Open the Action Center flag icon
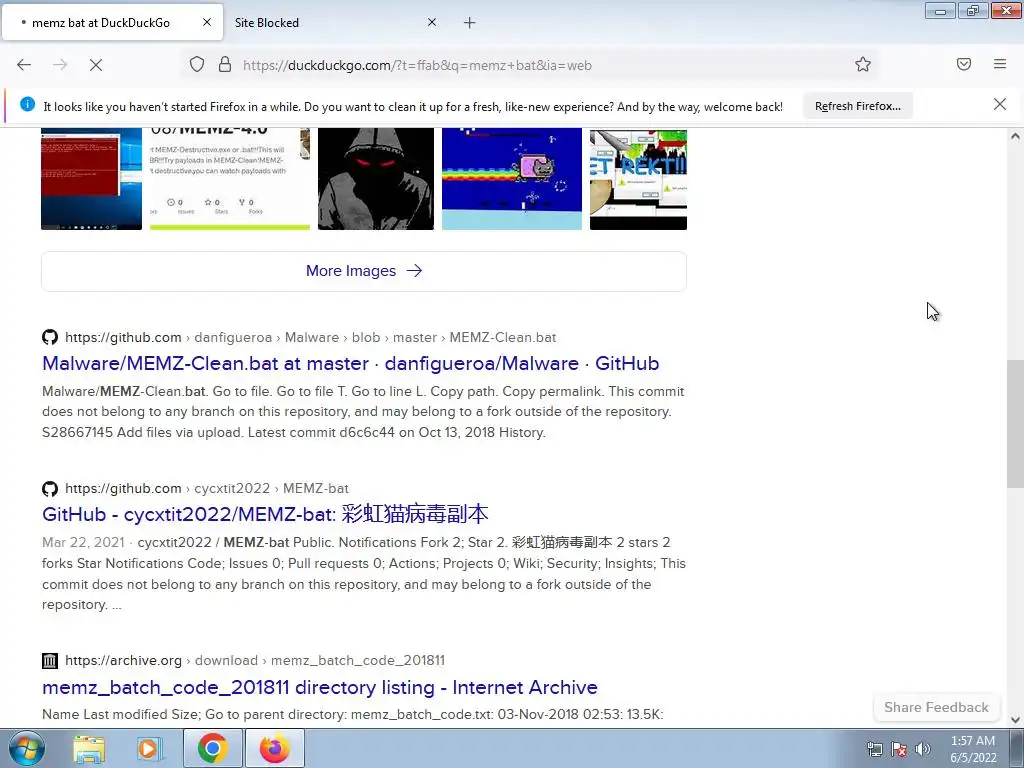The image size is (1024, 768). (x=899, y=749)
